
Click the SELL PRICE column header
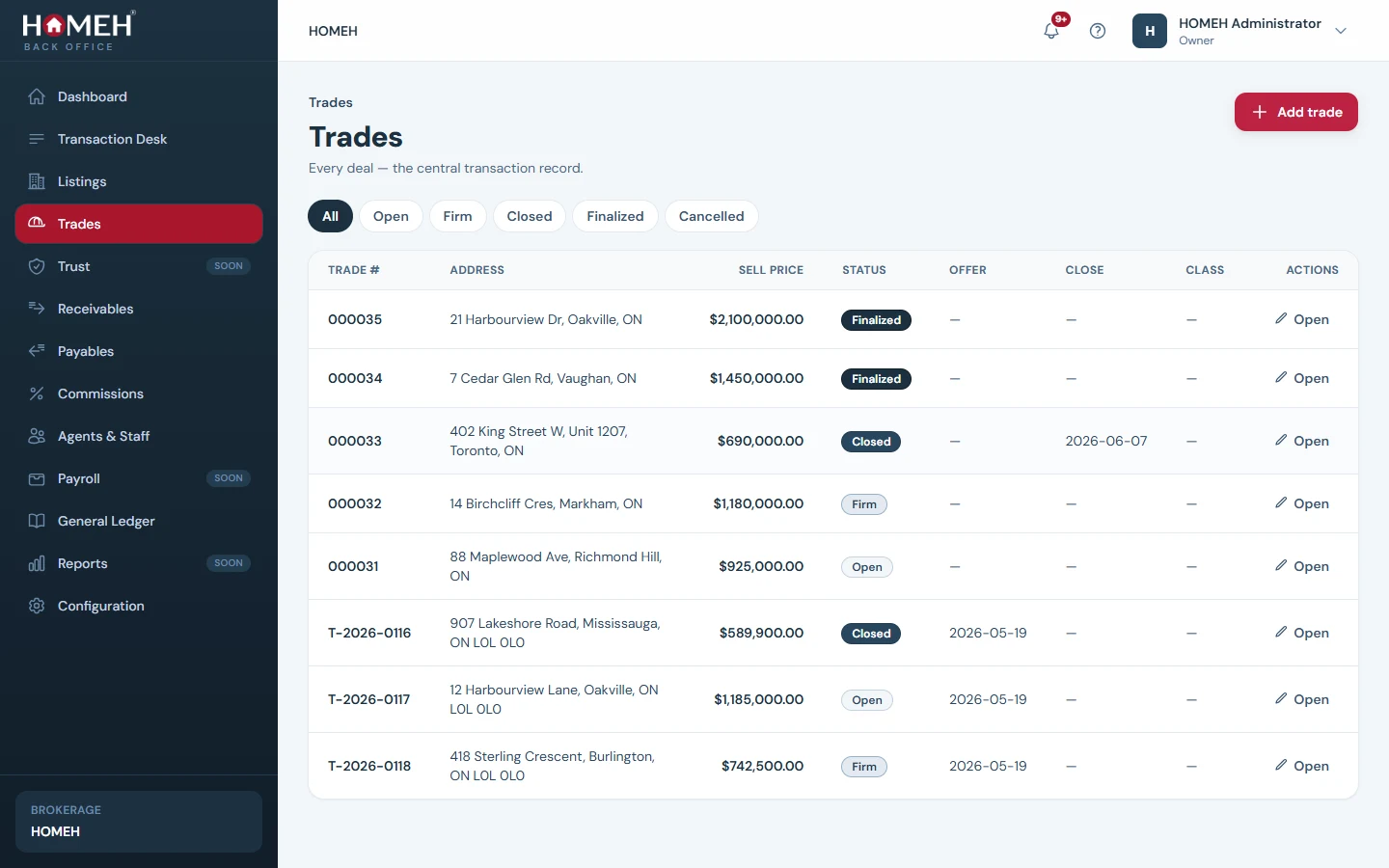[771, 270]
